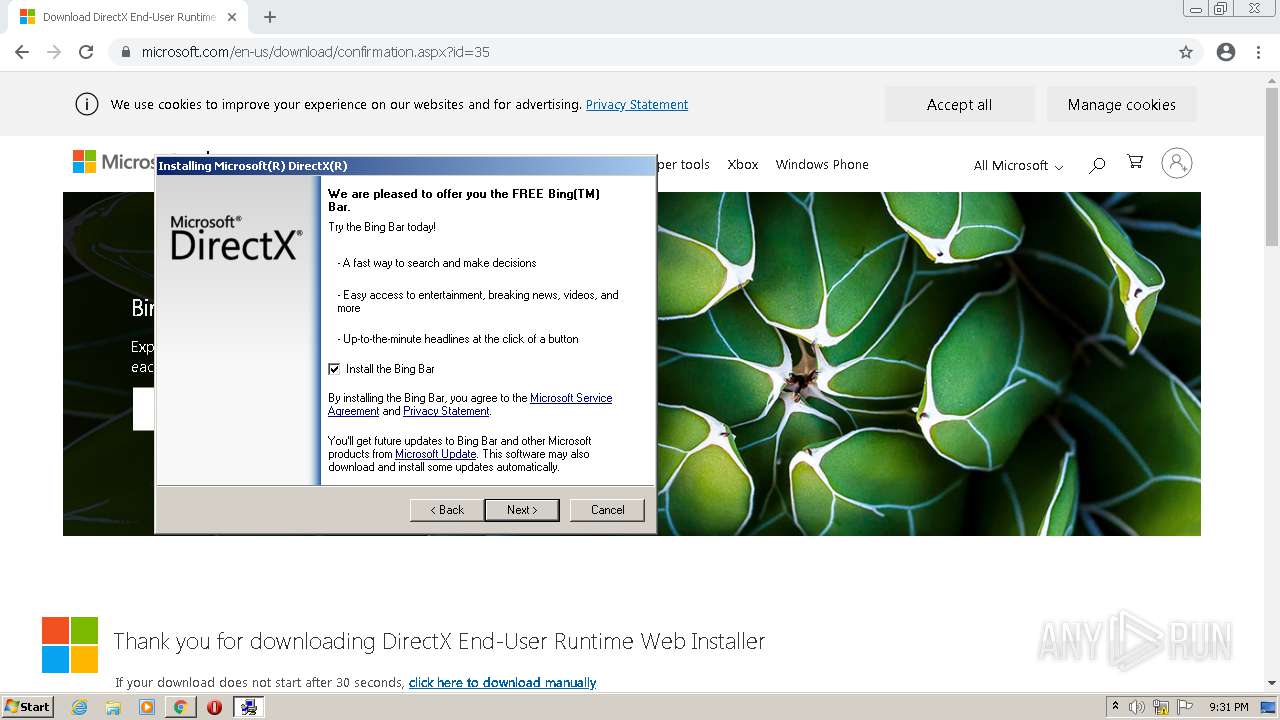Click the Microsoft account sign-in icon
The image size is (1280, 720).
coord(1177,163)
